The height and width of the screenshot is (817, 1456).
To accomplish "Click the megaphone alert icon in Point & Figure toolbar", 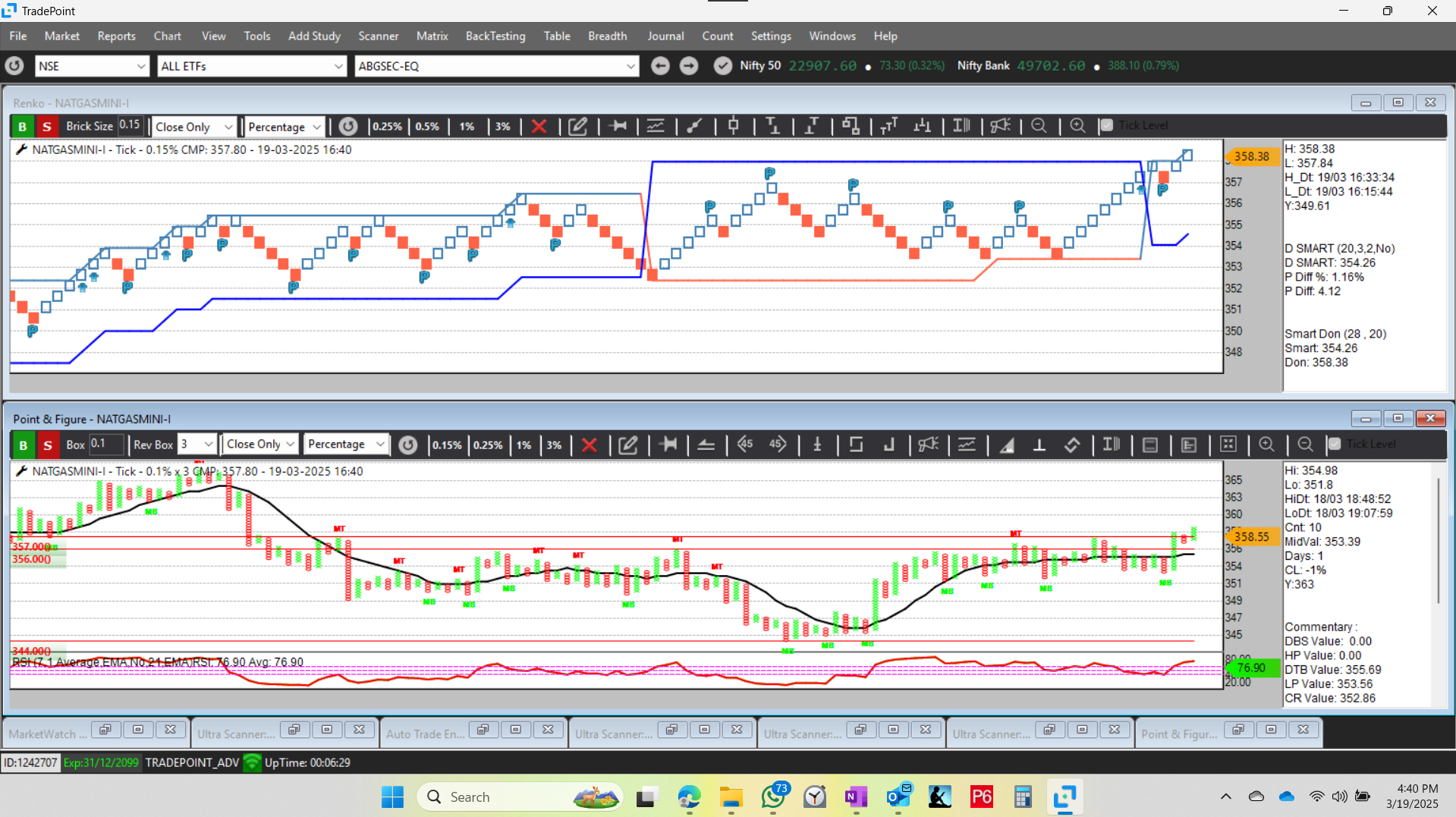I will click(928, 445).
